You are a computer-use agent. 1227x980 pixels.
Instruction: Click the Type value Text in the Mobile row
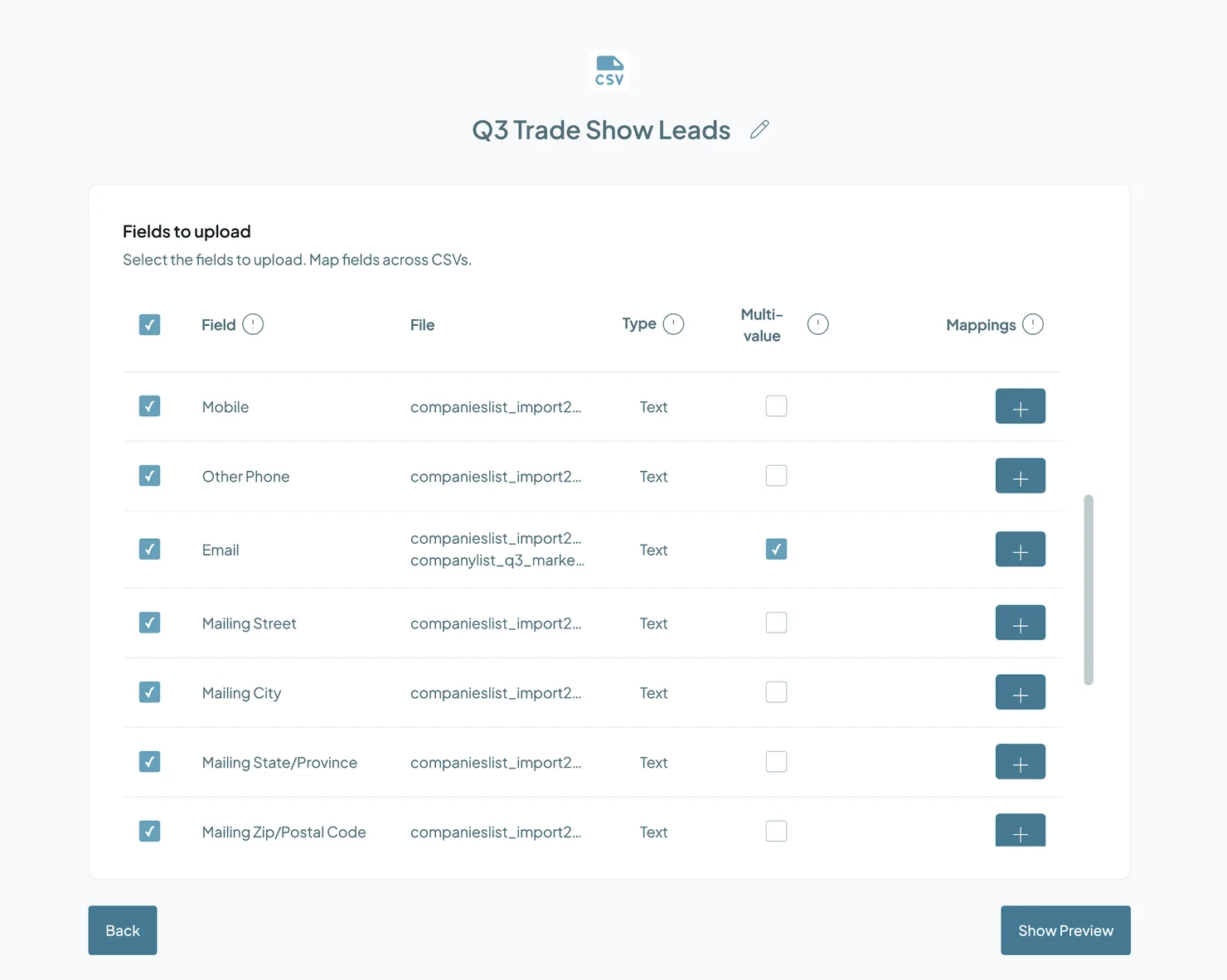tap(653, 407)
